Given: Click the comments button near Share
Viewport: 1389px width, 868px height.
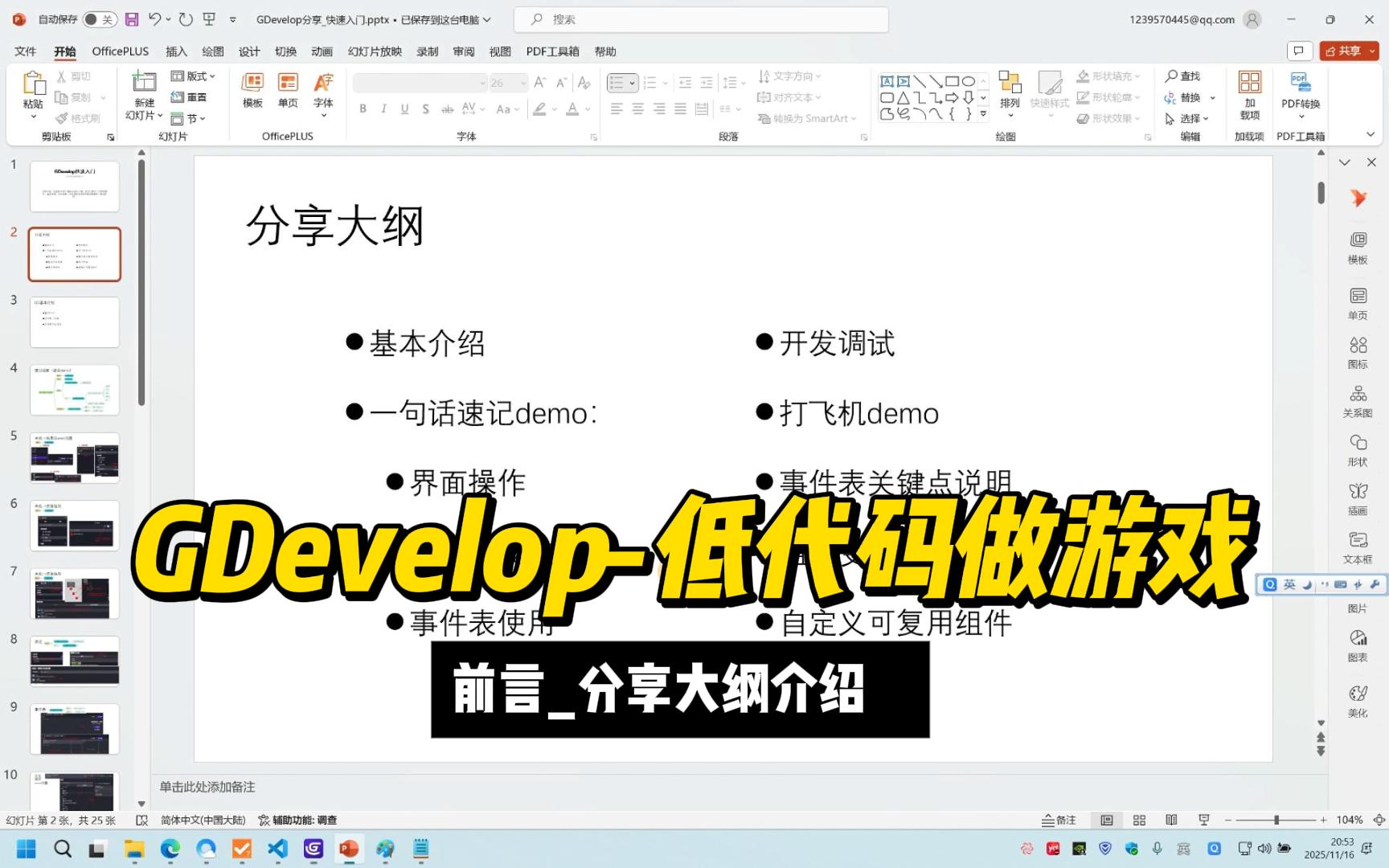Looking at the screenshot, I should [1299, 51].
